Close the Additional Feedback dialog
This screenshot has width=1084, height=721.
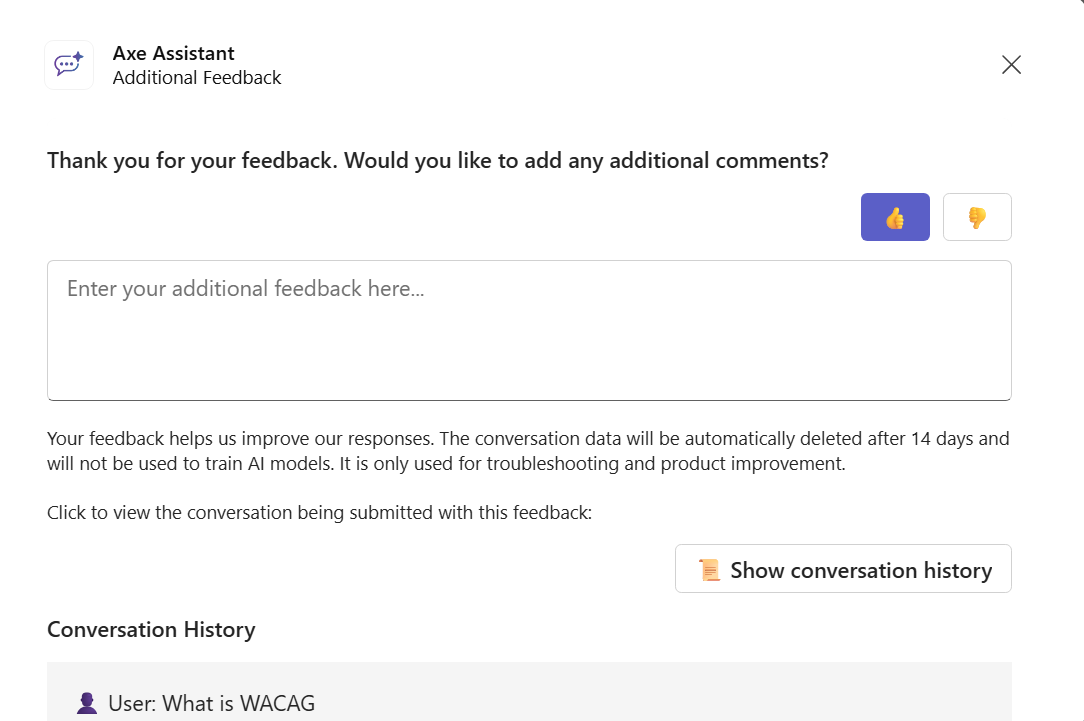(1011, 65)
